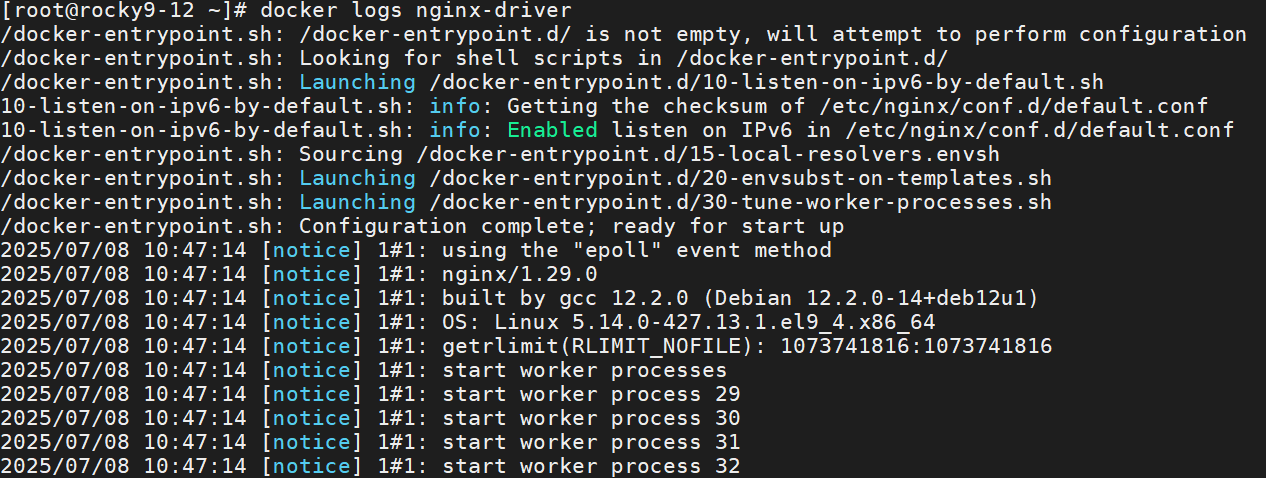Click the "start worker process 30" line
The image size is (1266, 478).
(x=370, y=419)
